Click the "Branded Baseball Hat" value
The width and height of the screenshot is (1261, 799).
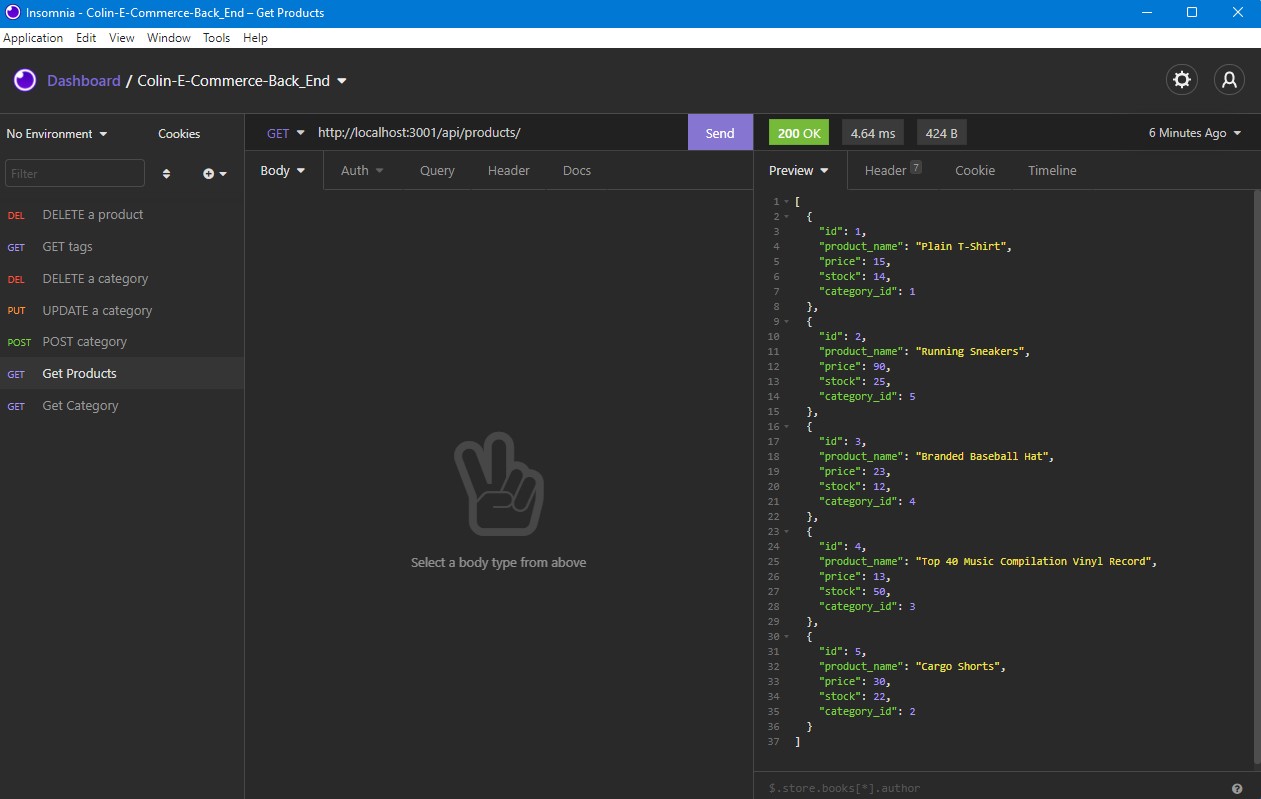983,456
